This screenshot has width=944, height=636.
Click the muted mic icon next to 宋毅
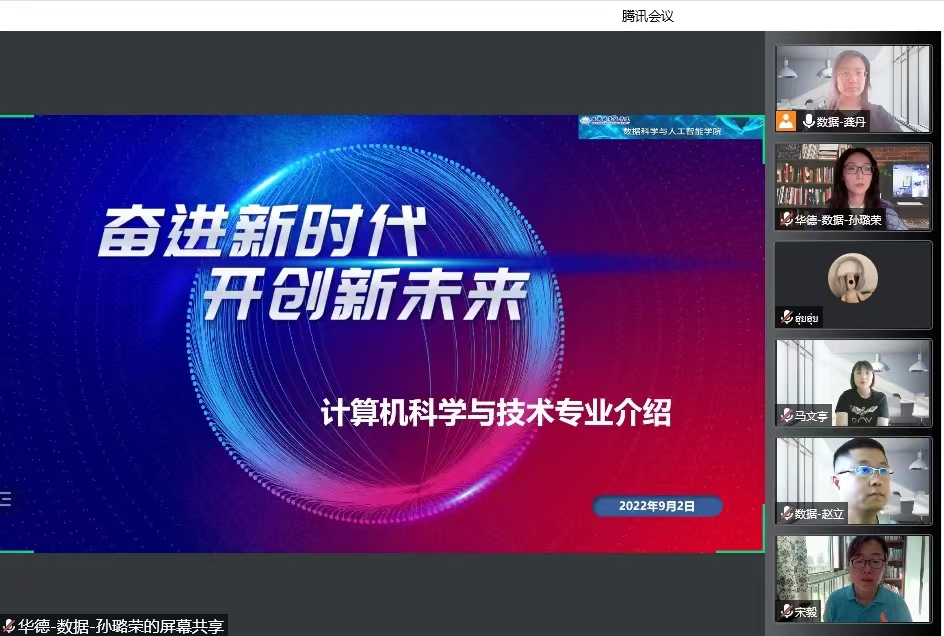coord(786,611)
